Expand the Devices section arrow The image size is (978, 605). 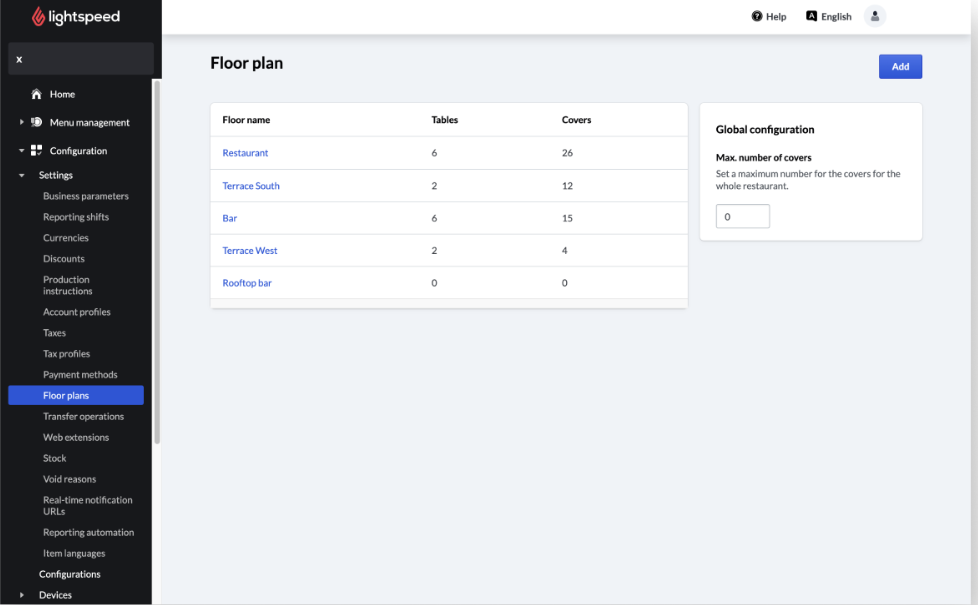click(x=22, y=595)
